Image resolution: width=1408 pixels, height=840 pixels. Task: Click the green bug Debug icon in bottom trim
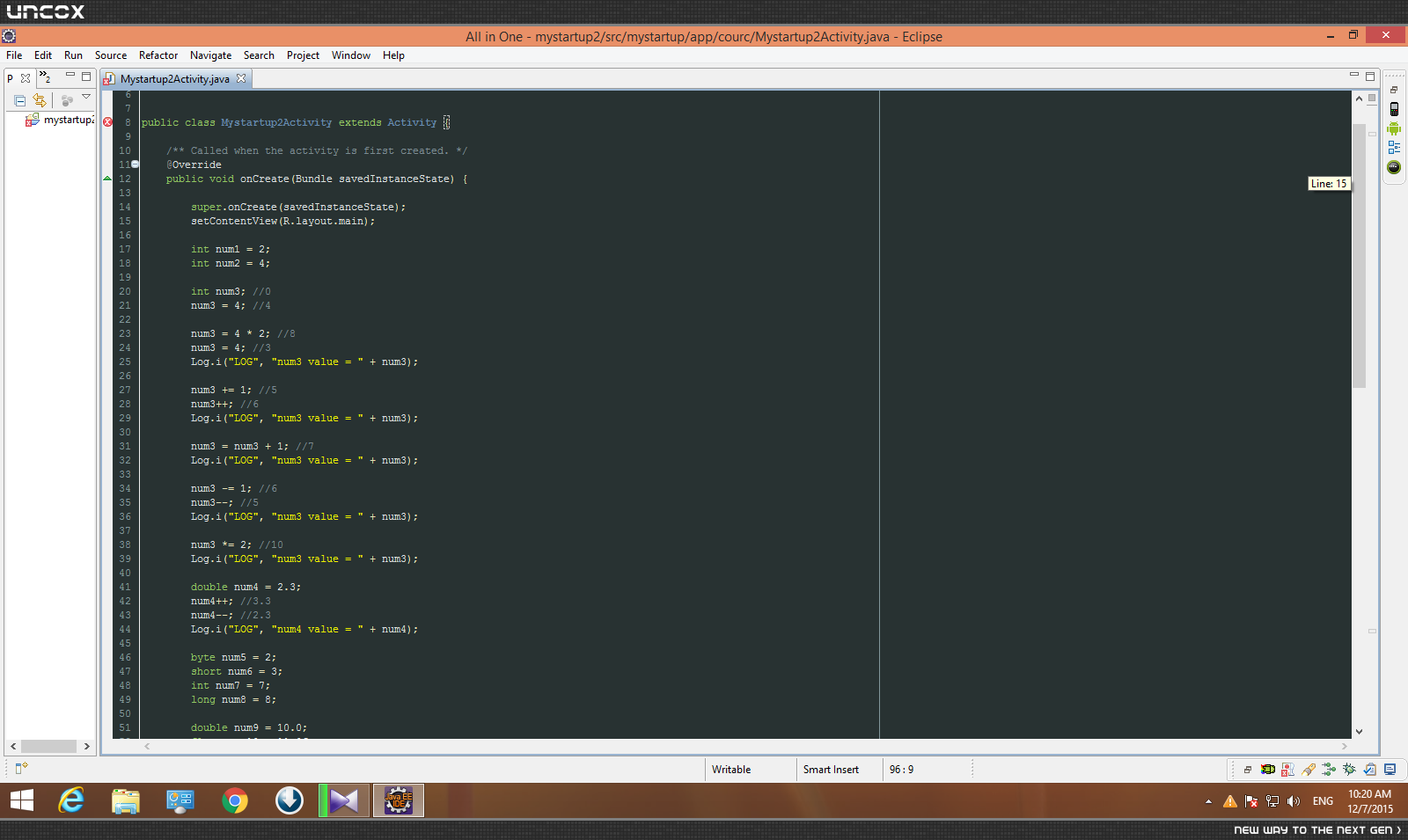pos(1349,770)
